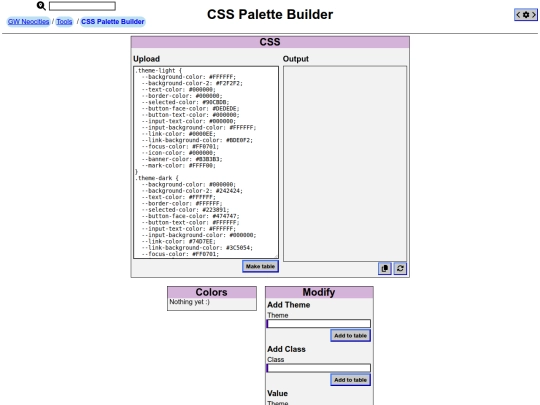Click the '--link-background-color: #3C5054;' line
540x405 pixels.
click(x=197, y=248)
